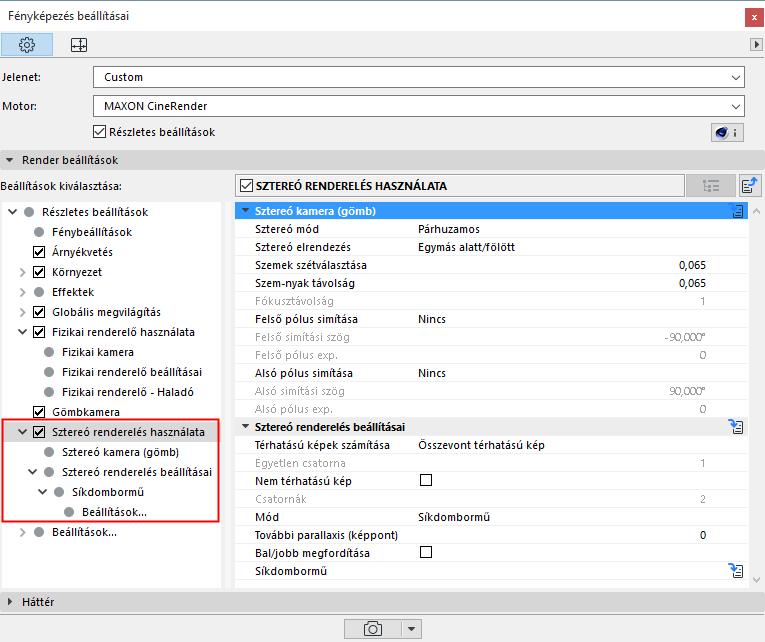
Task: Select Effektek in the tree
Action: pyautogui.click(x=73, y=292)
